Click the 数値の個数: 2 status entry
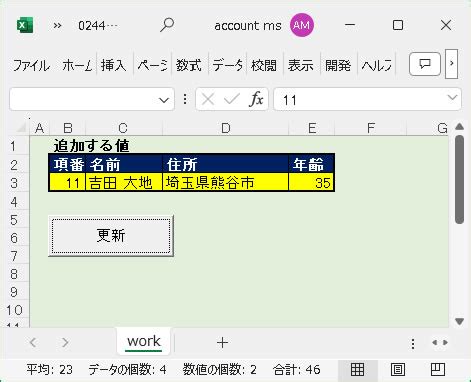The image size is (471, 382). (219, 370)
